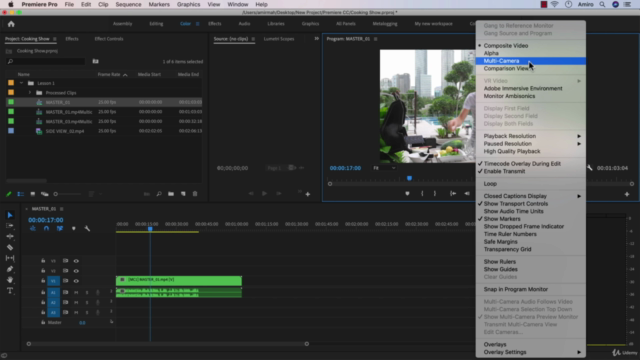Select the Pen tool

10,269
